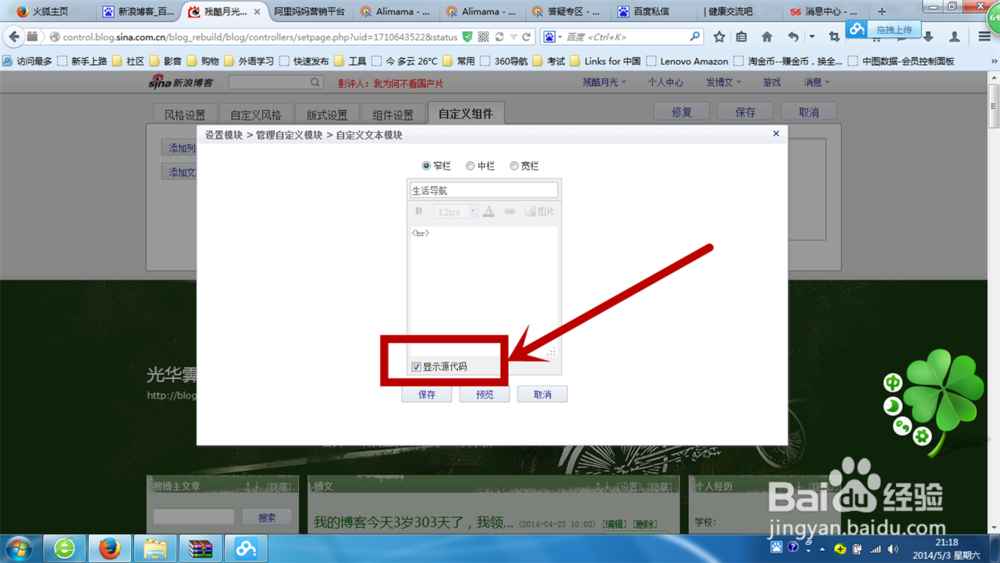This screenshot has height=563, width=1000.
Task: Open the undo history dropdown arrow
Action: [x=812, y=37]
